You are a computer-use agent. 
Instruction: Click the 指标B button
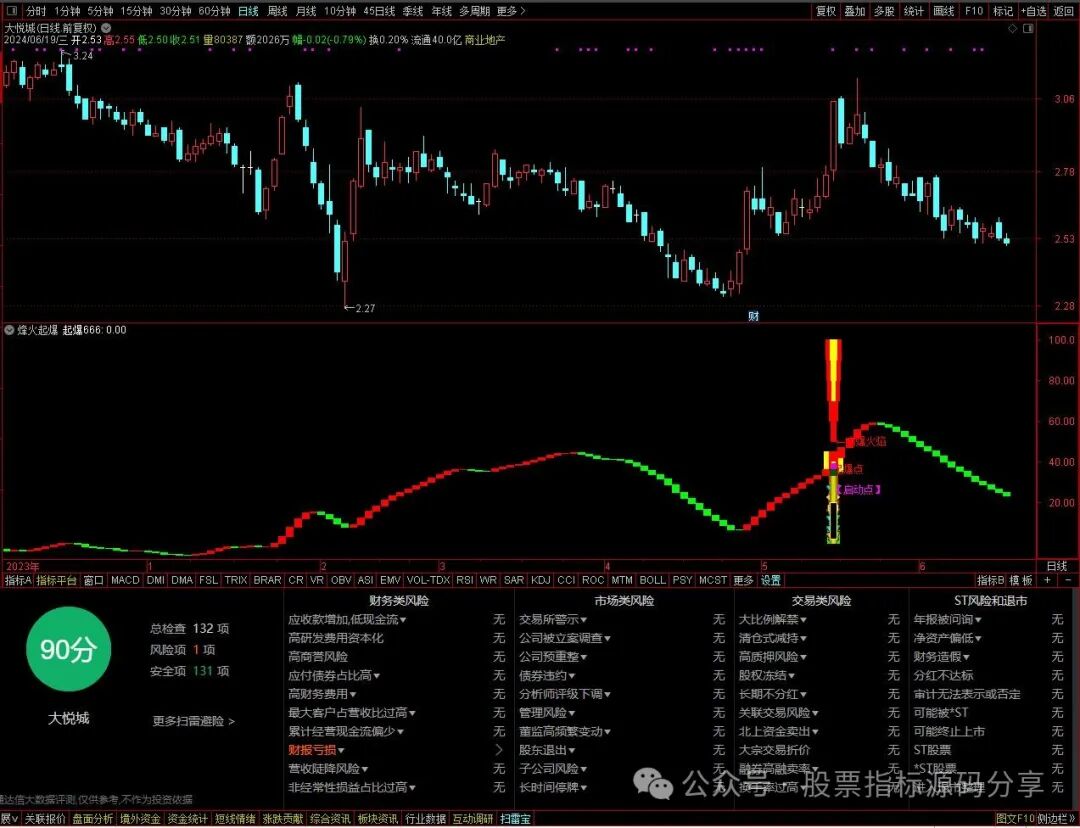click(x=990, y=580)
